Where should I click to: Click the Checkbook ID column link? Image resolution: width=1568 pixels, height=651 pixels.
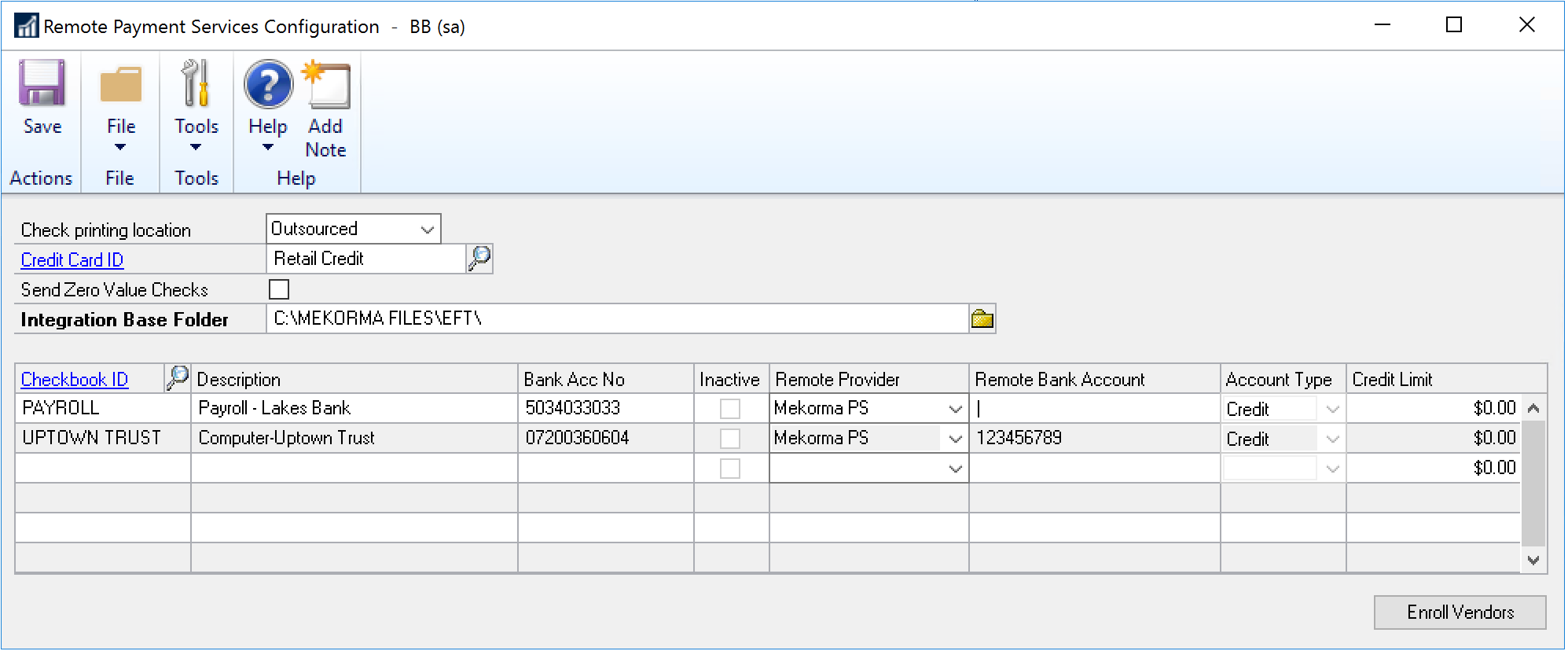75,380
